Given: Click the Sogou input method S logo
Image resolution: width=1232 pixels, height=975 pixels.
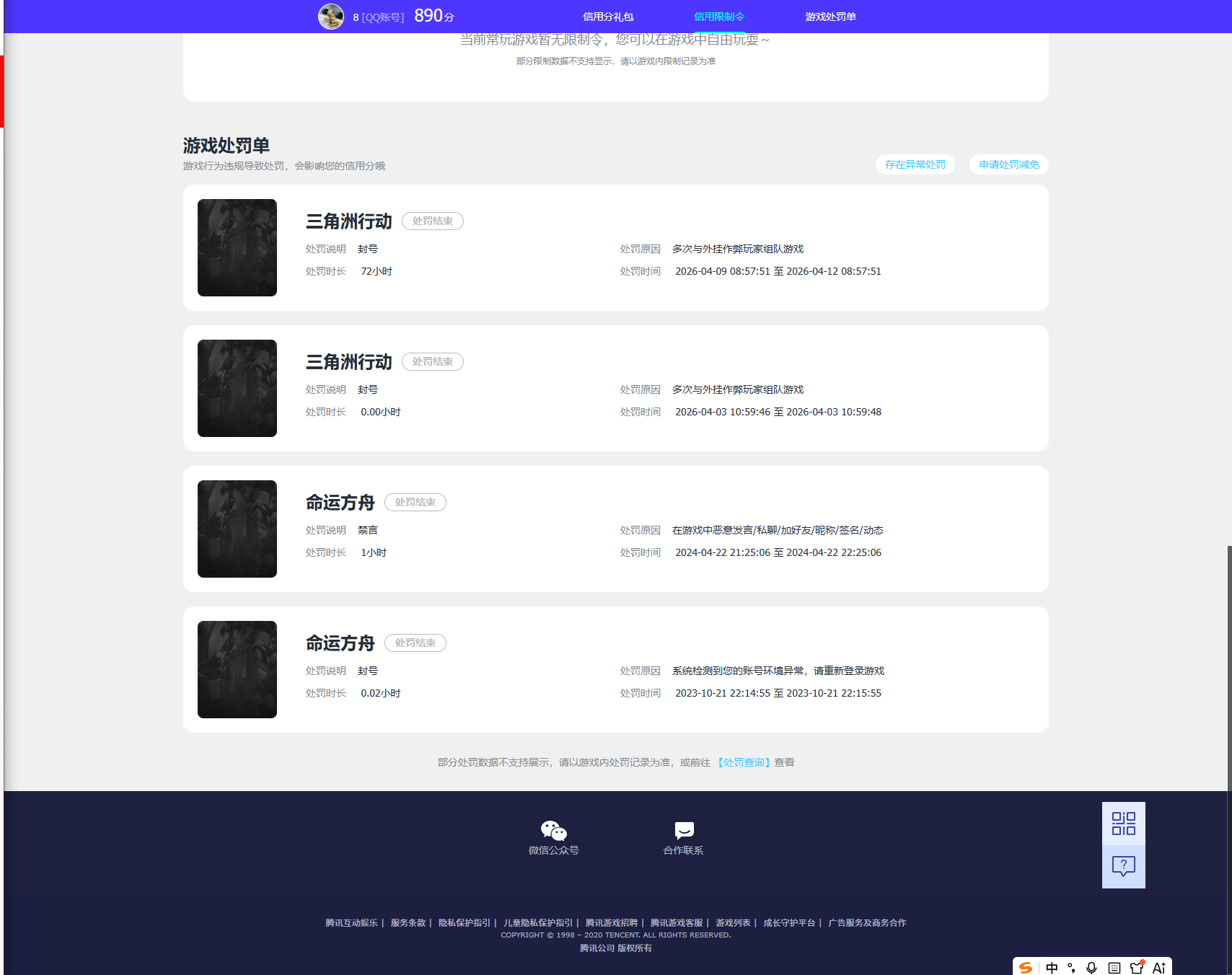Looking at the screenshot, I should click(x=1026, y=968).
